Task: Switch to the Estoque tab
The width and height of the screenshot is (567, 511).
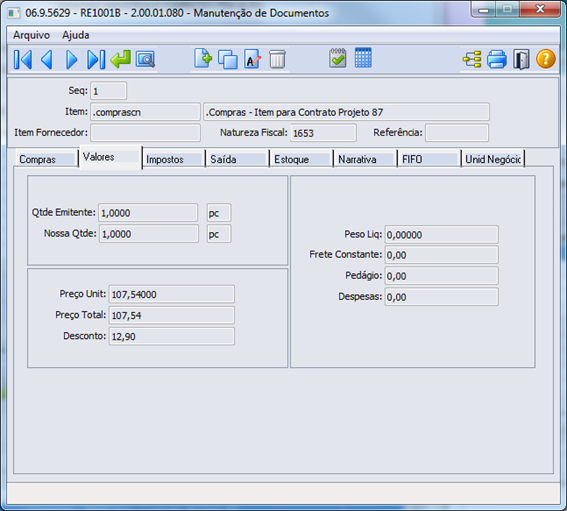Action: pyautogui.click(x=301, y=159)
